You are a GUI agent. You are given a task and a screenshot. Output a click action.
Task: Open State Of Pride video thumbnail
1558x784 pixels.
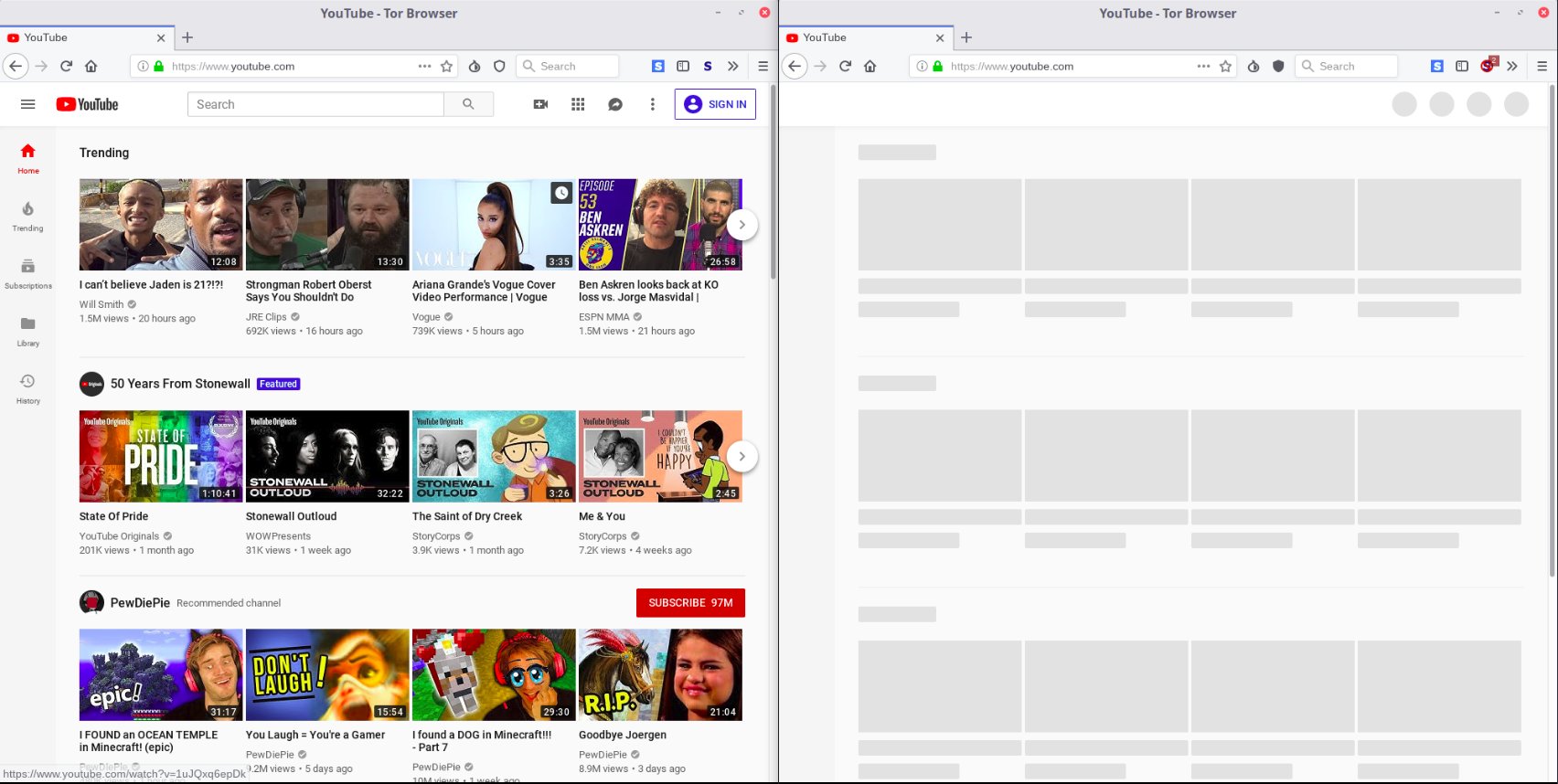tap(161, 456)
